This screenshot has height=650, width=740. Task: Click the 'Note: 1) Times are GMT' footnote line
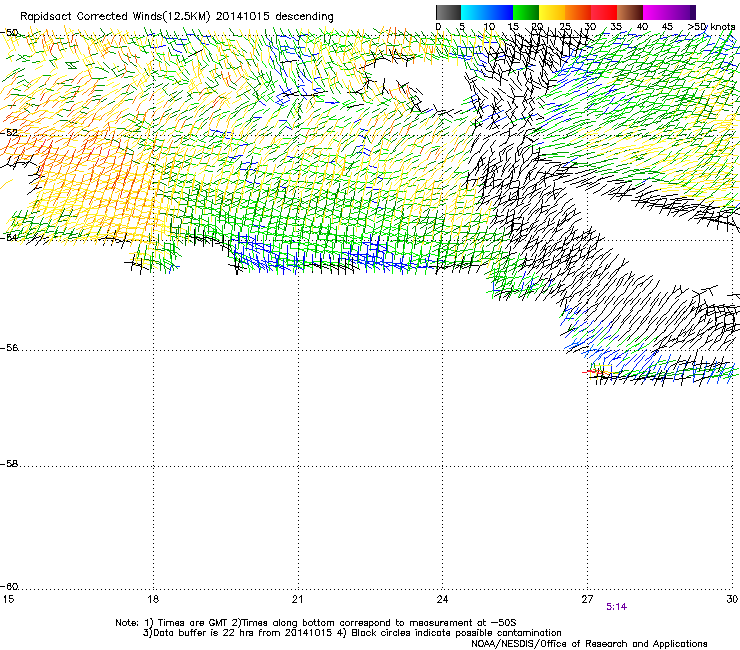click(316, 623)
